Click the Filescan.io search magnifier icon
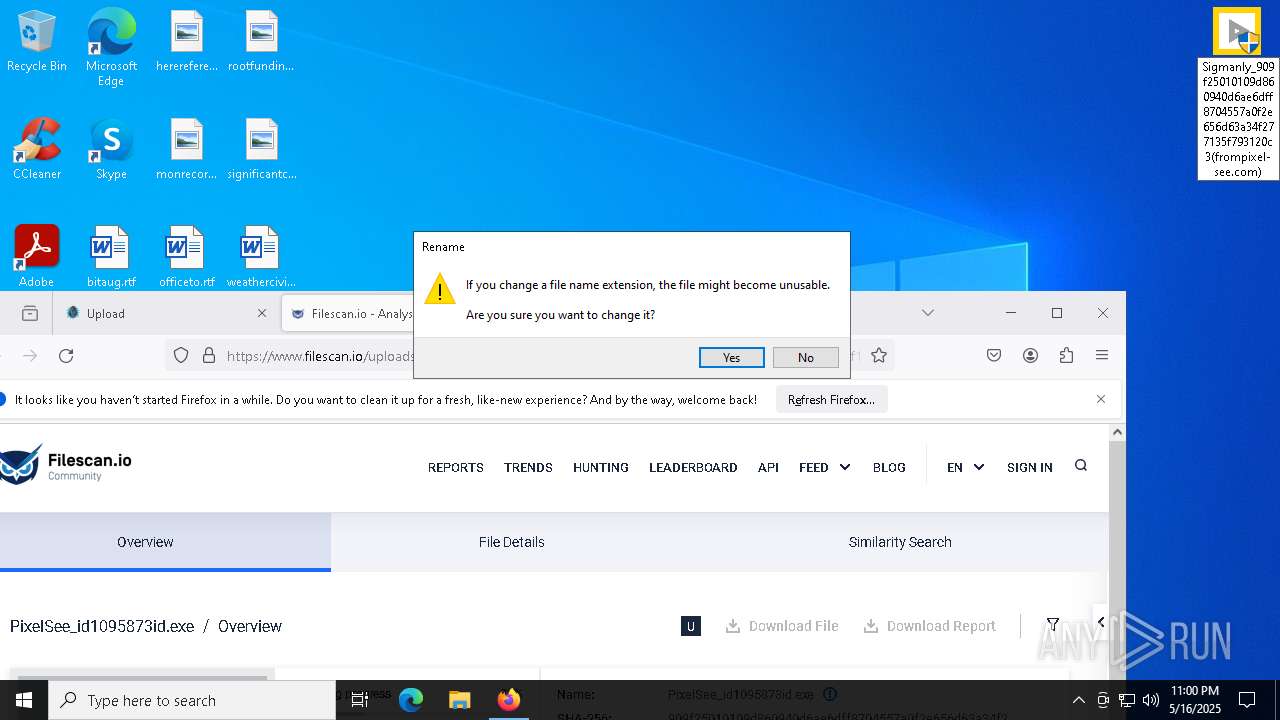Screen dimensions: 1280x720 (x=1081, y=466)
